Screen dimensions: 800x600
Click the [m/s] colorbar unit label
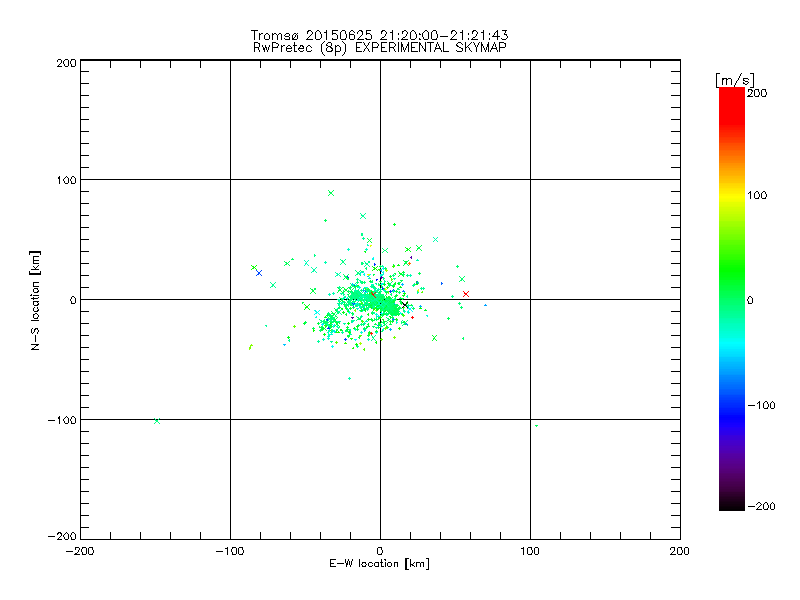(733, 79)
